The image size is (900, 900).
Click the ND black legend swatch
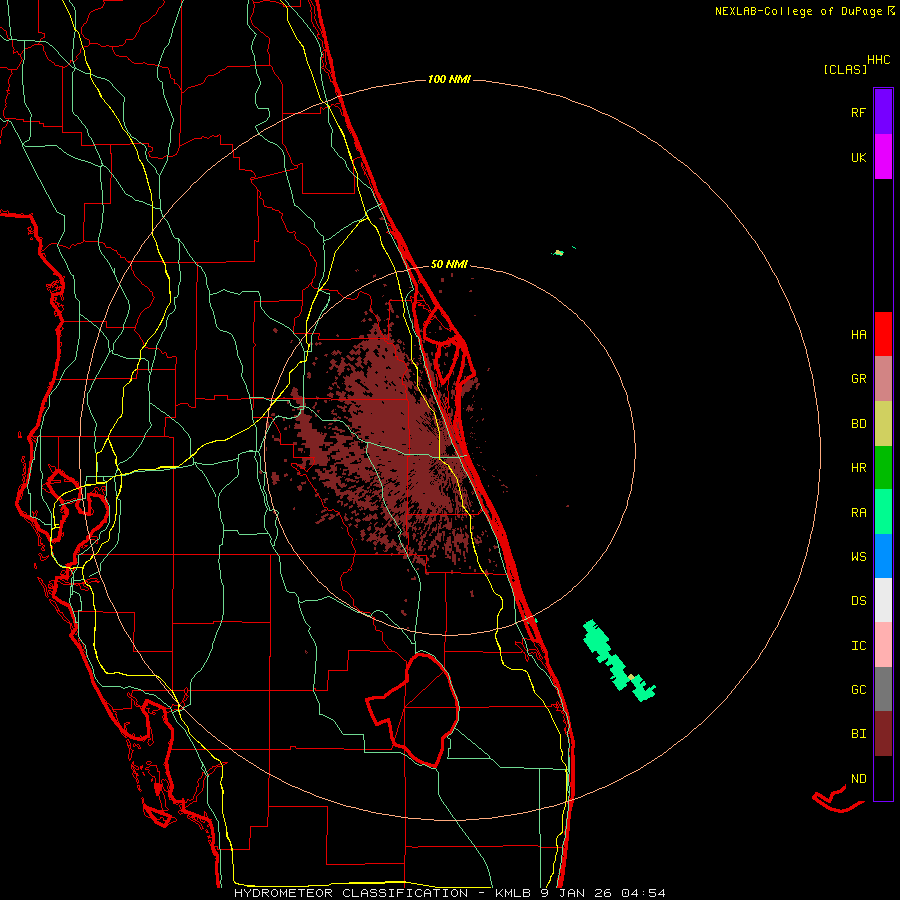point(883,778)
